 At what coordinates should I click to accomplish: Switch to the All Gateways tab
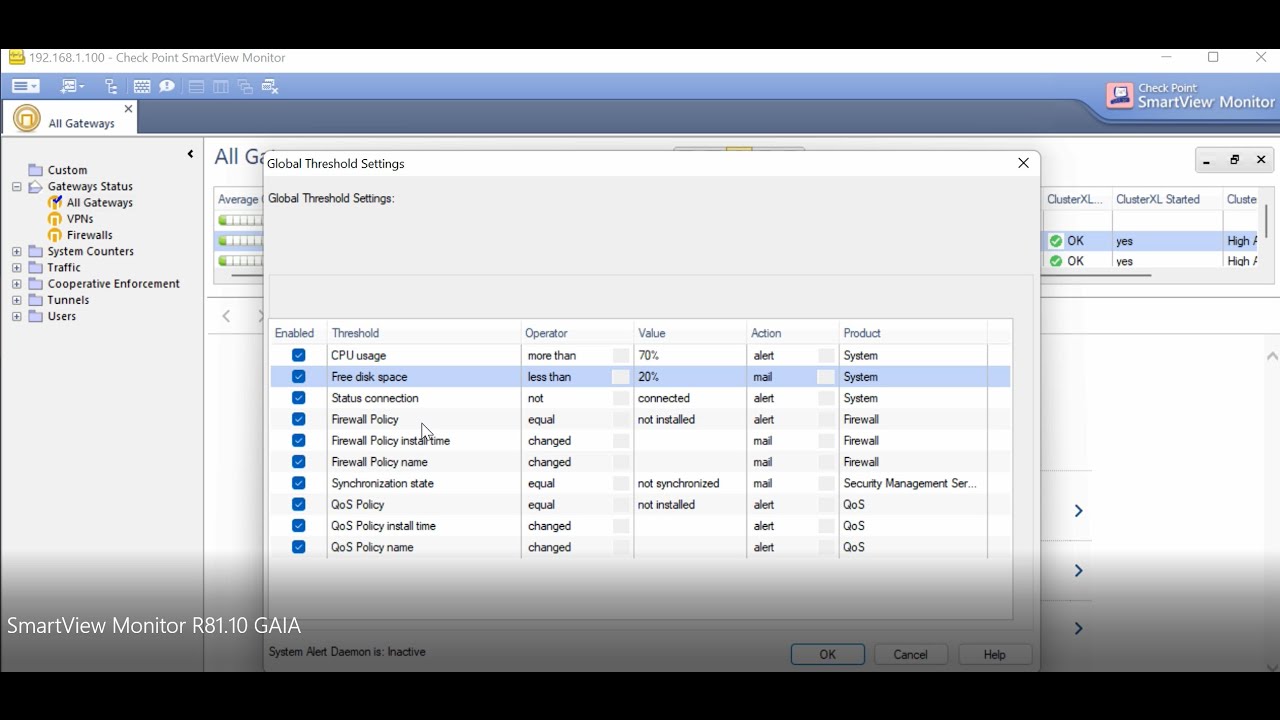(x=69, y=118)
